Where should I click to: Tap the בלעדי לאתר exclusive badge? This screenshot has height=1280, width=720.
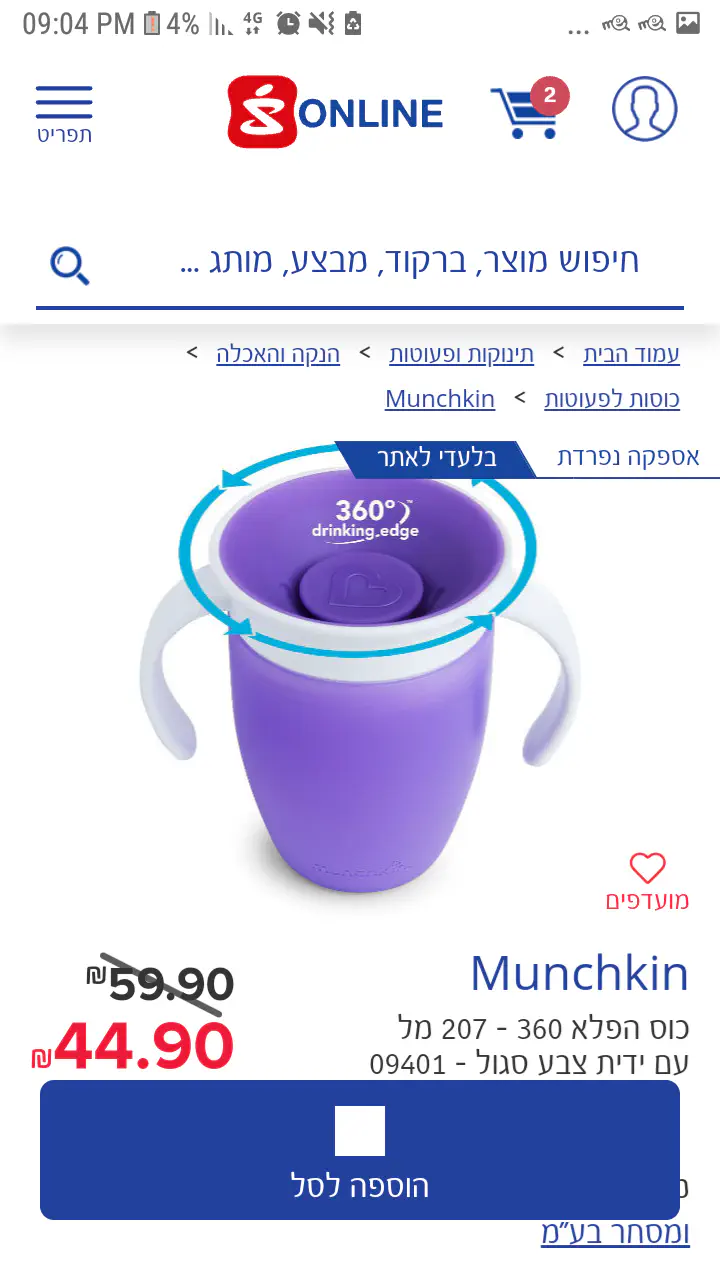point(437,459)
